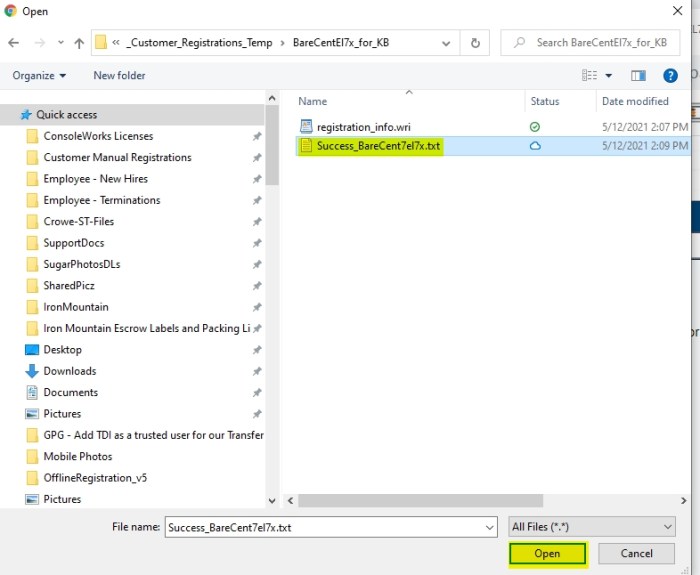Viewport: 700px width, 575px height.
Task: Open the Help question mark icon
Action: (671, 75)
